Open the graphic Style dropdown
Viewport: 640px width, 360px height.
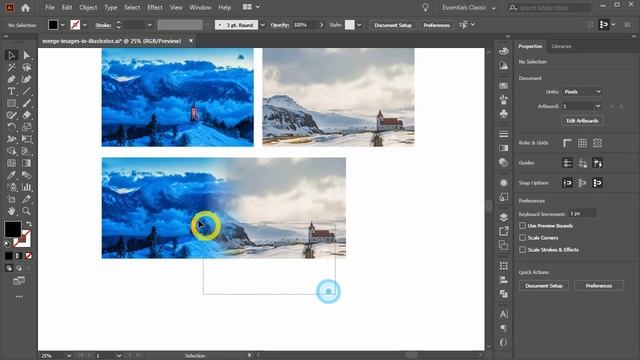[359, 25]
